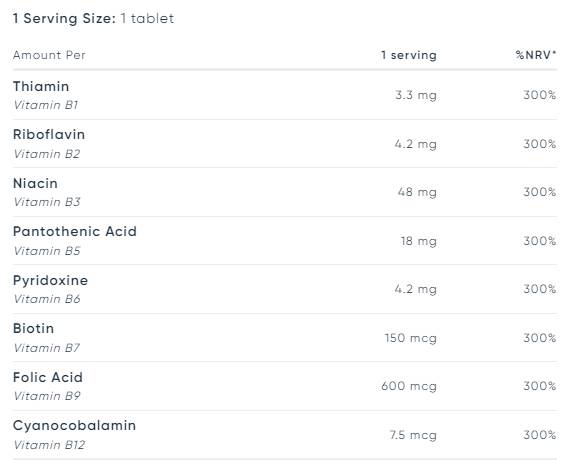Screen dimensions: 579x460
Task: Select the 7.5 mcg Cyanocobalamin amount
Action: pyautogui.click(x=413, y=435)
